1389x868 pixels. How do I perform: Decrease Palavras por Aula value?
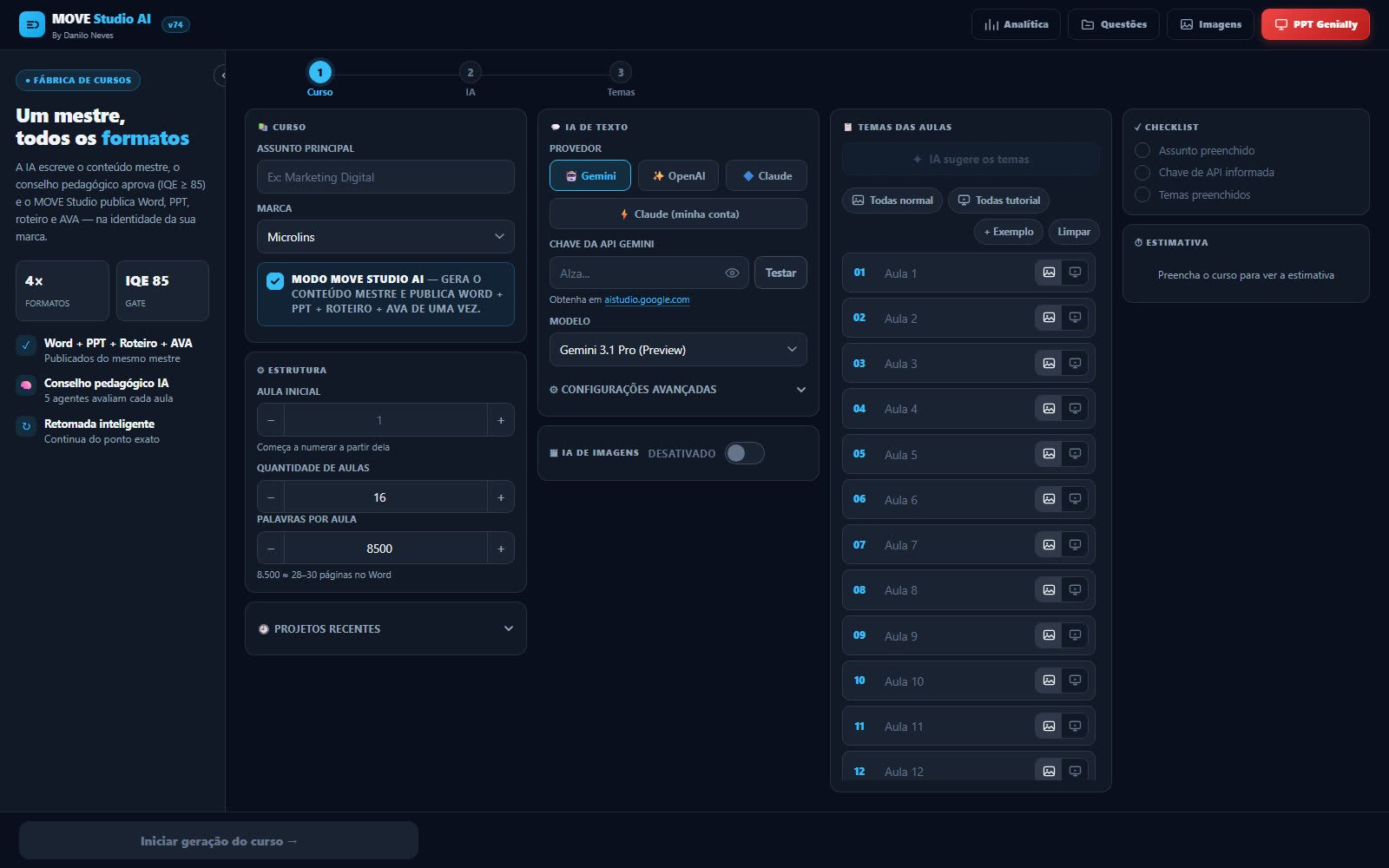[x=271, y=549]
